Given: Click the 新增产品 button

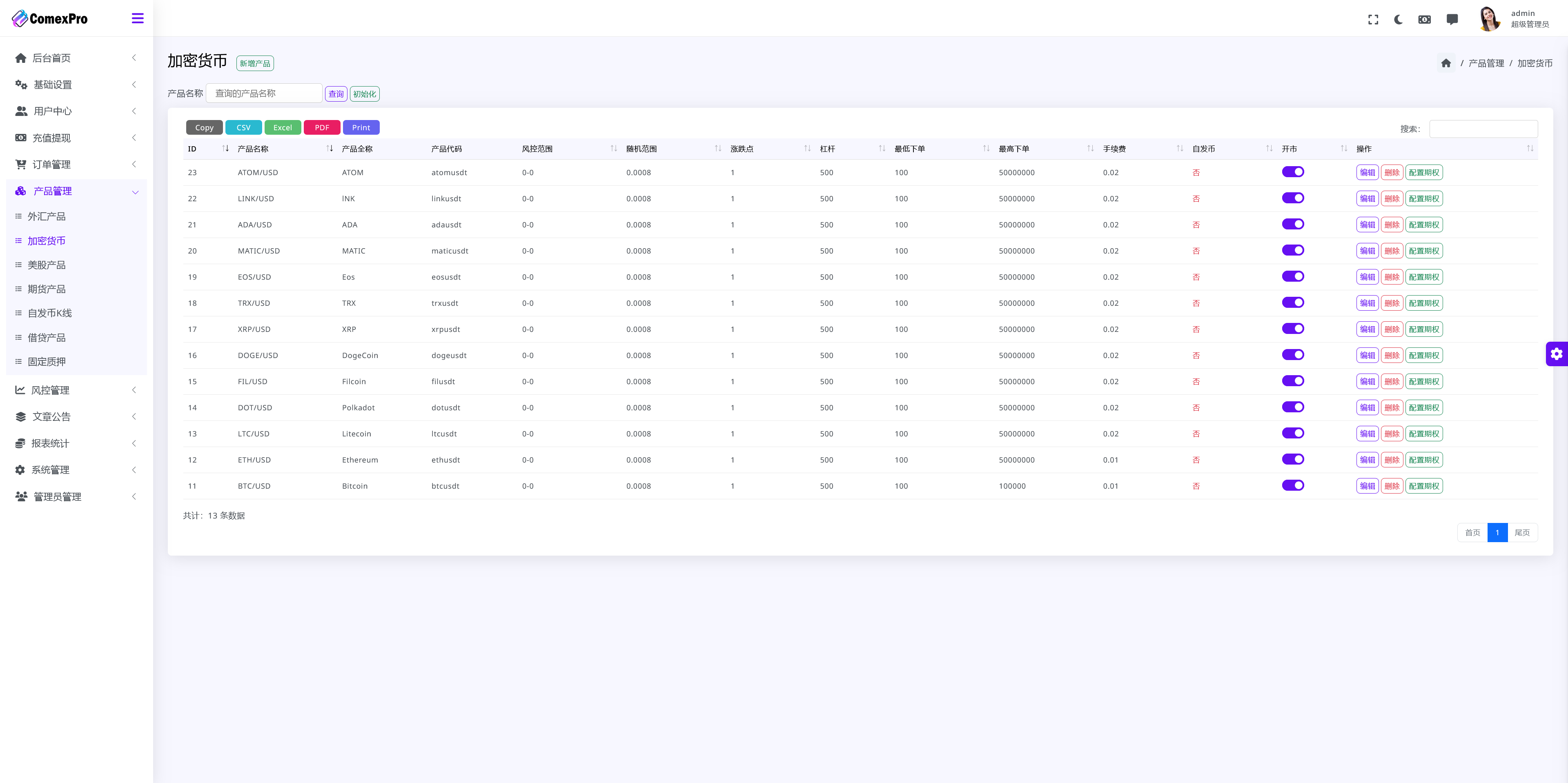Looking at the screenshot, I should pos(254,63).
